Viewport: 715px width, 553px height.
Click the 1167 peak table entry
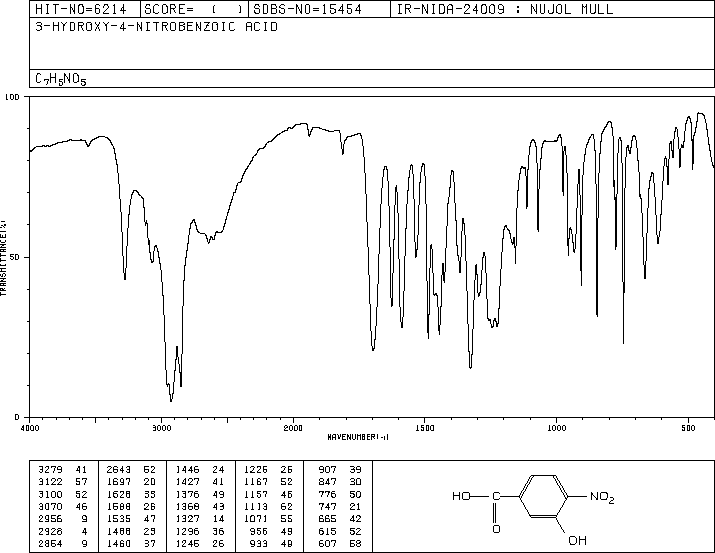point(268,482)
